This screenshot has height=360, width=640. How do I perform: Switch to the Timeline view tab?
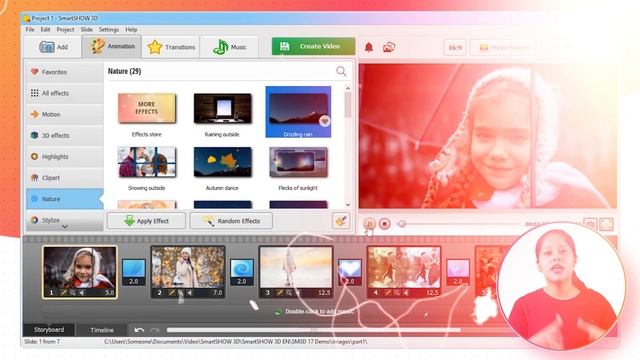click(x=102, y=330)
